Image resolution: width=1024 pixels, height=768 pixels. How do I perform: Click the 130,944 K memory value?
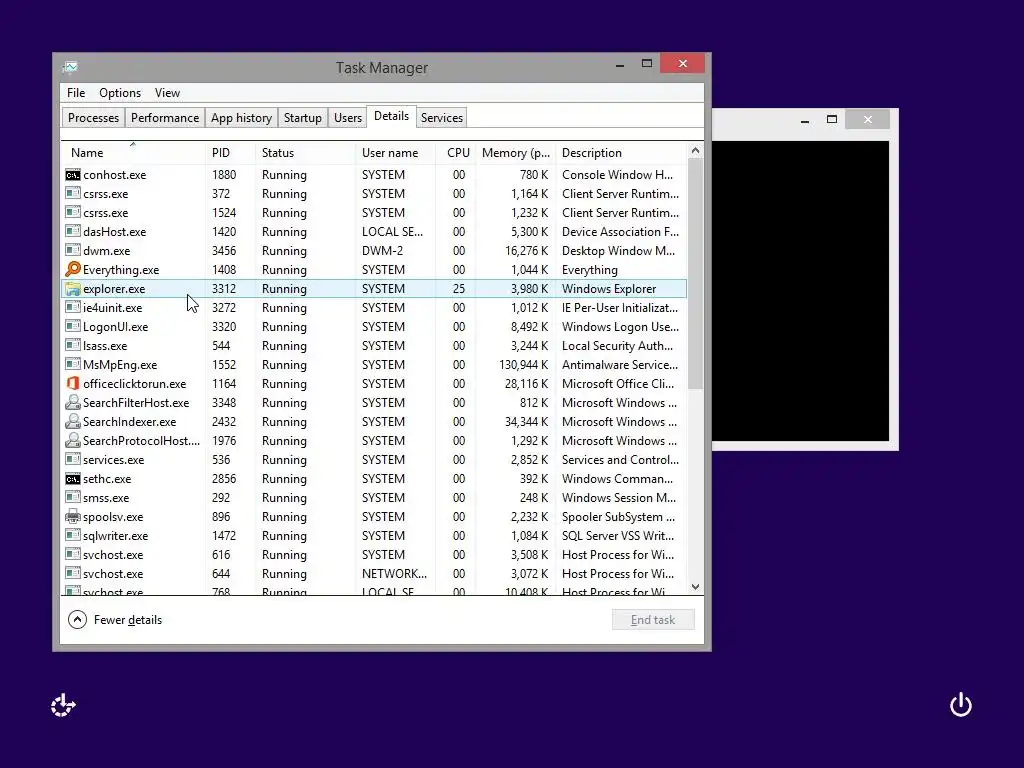click(x=524, y=364)
